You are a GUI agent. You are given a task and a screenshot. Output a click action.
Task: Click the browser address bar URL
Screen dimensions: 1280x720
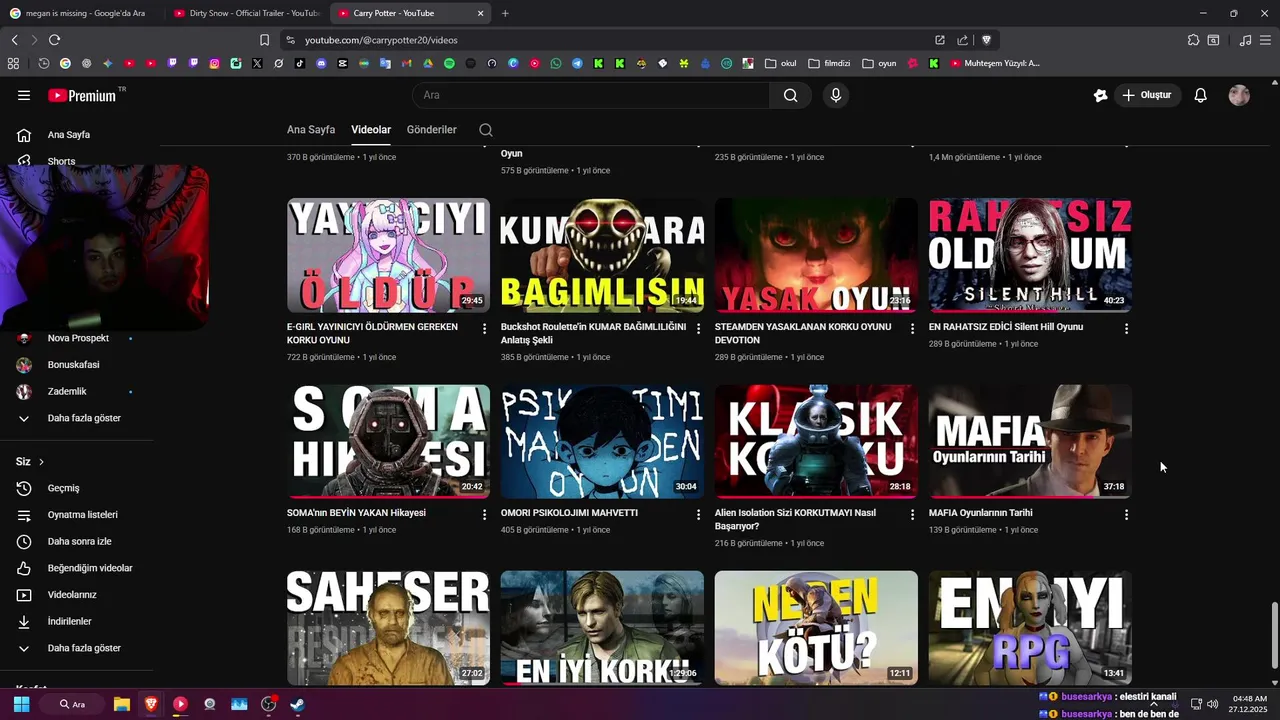tap(381, 40)
